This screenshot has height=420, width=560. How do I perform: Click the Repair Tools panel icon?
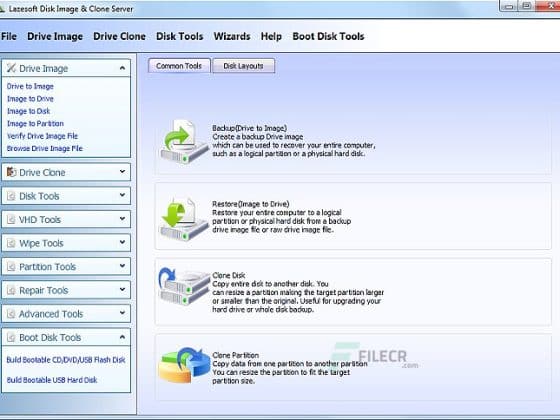point(11,290)
